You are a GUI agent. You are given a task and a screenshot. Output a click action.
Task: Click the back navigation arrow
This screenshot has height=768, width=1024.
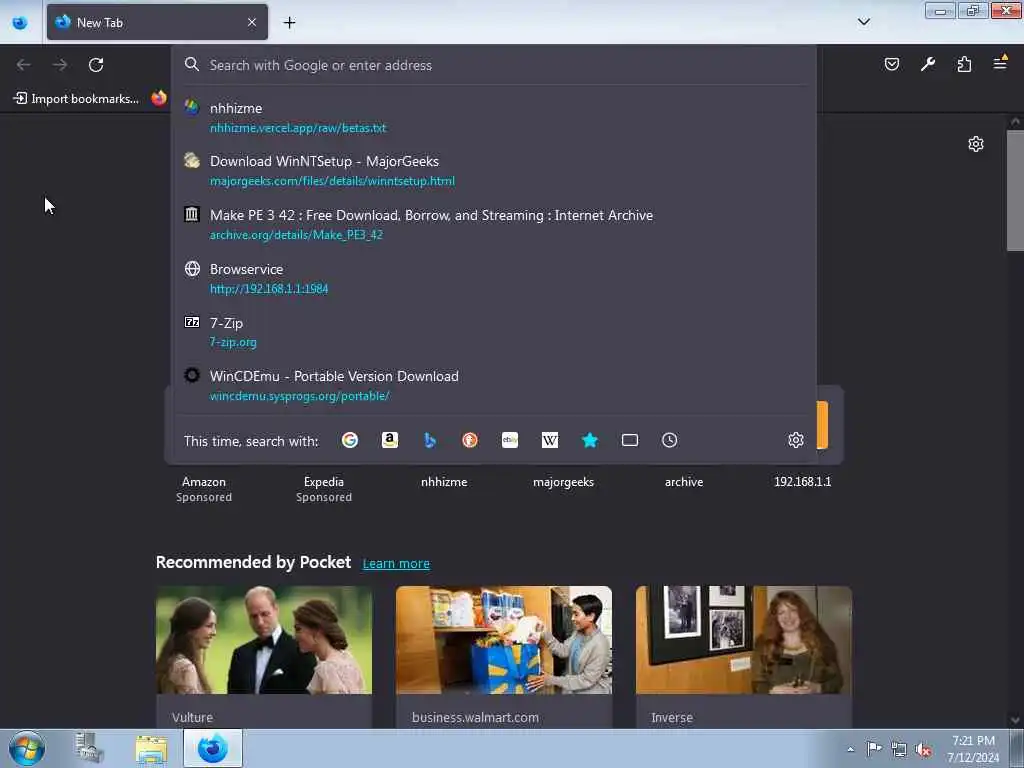coord(24,65)
